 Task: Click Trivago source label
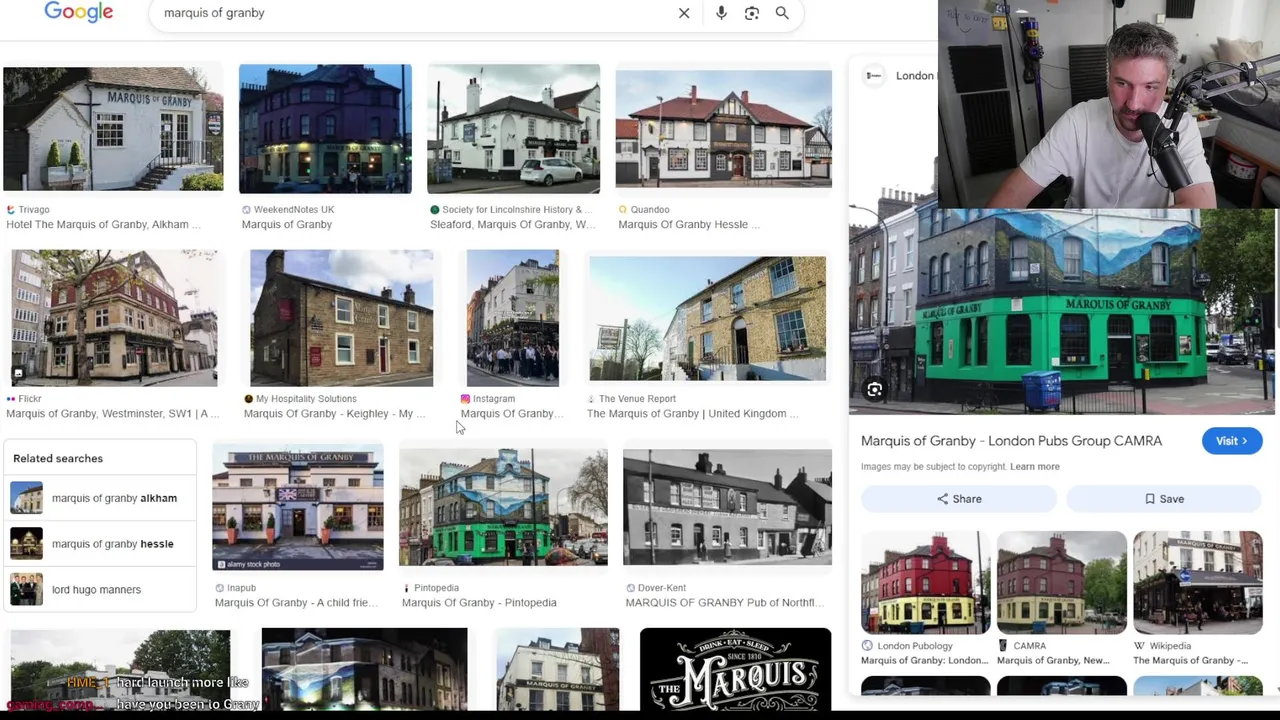coord(34,210)
